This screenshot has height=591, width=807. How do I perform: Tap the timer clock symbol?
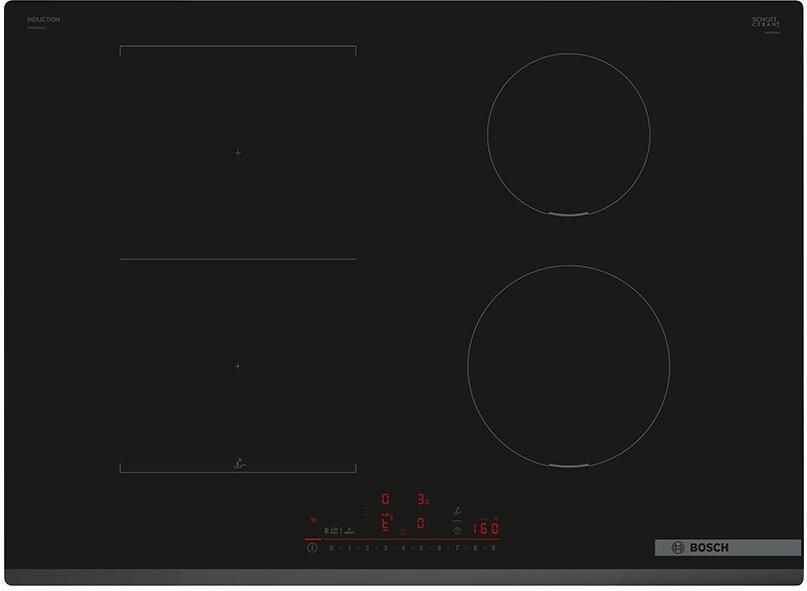pos(457,530)
